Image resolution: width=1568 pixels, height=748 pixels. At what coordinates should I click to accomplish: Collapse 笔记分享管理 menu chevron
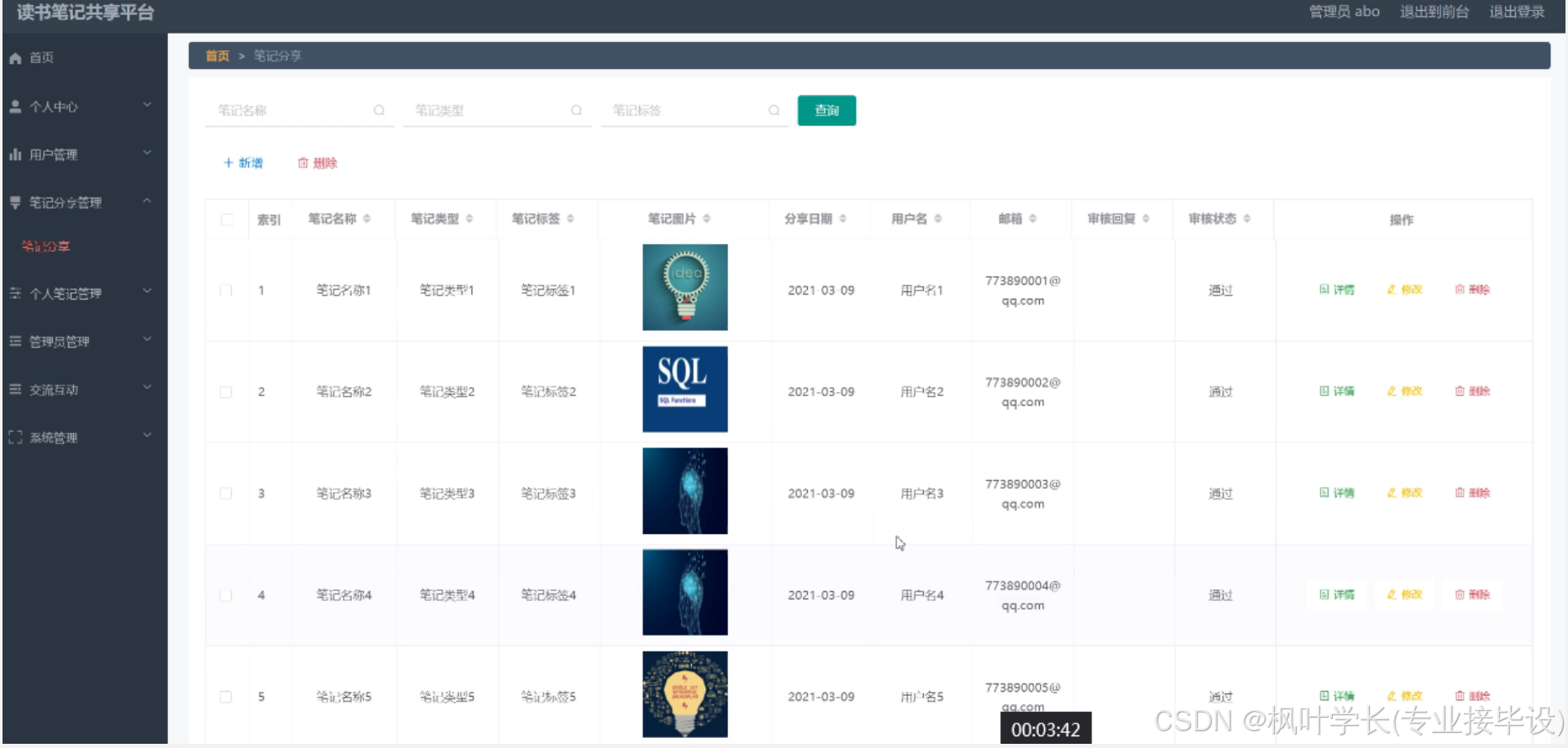coord(147,201)
